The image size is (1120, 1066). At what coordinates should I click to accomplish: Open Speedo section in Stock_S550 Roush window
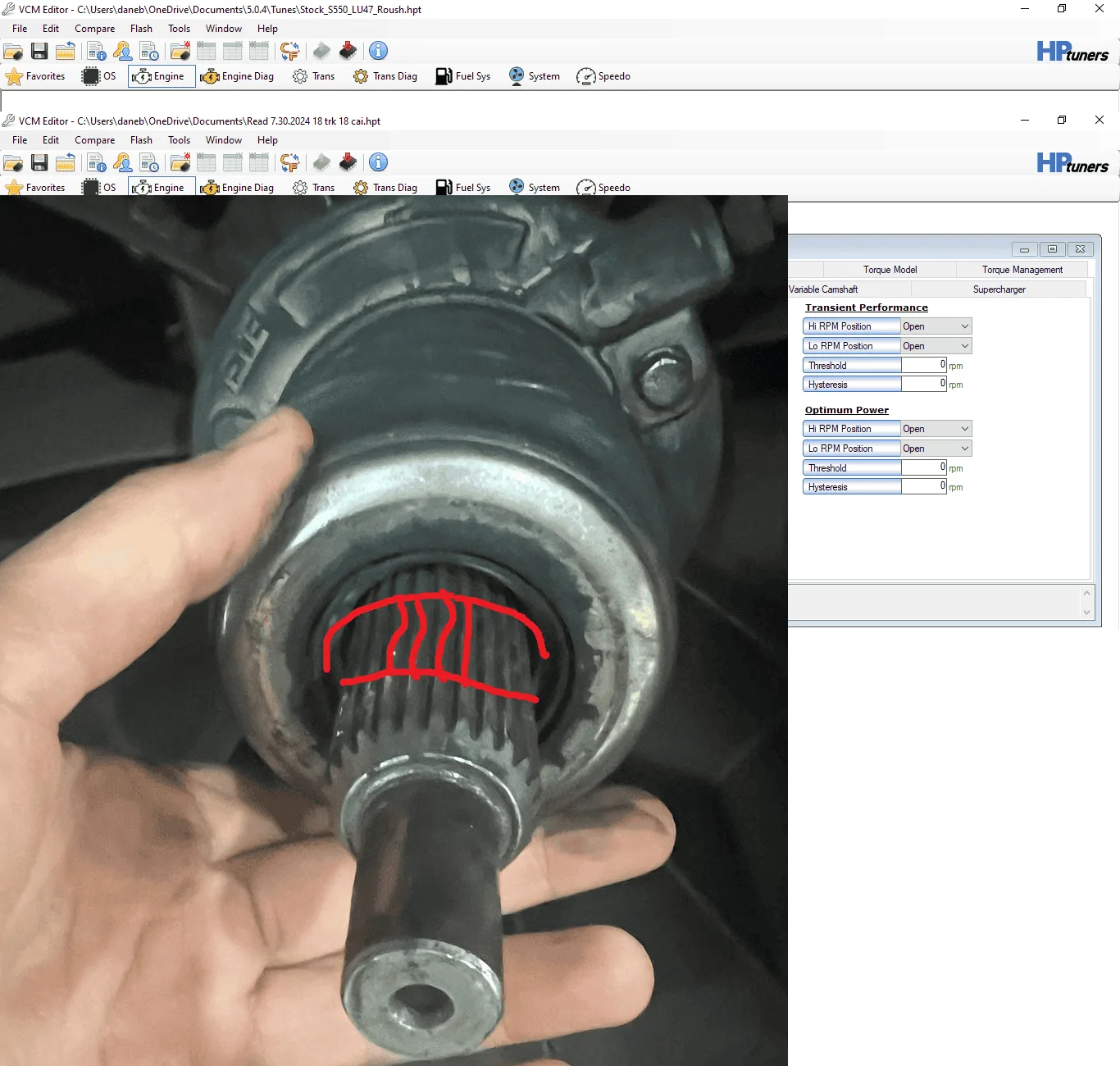point(603,76)
